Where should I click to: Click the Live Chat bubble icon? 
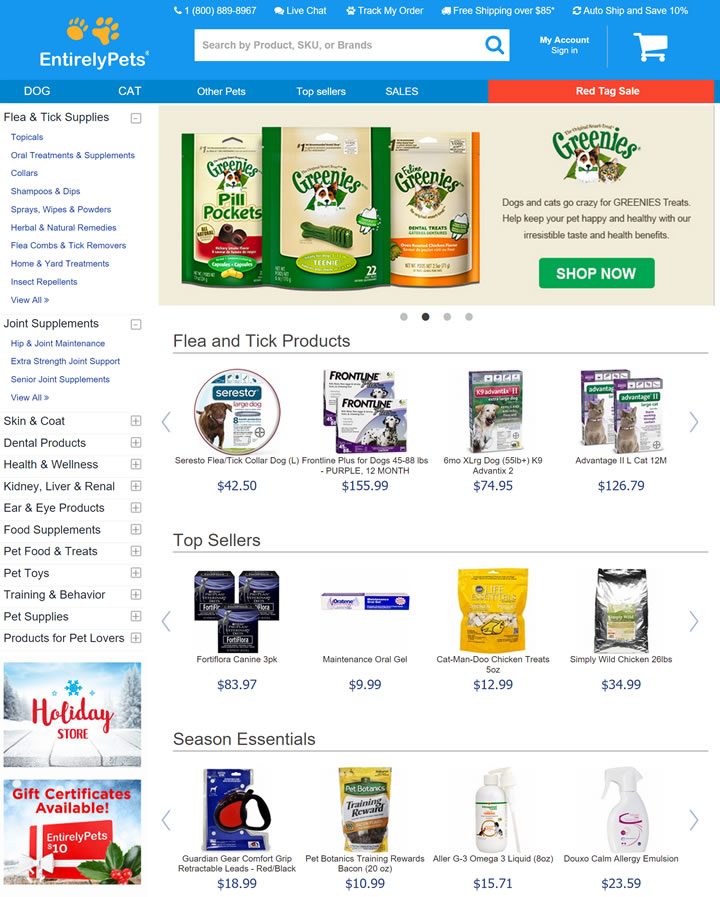[x=279, y=11]
